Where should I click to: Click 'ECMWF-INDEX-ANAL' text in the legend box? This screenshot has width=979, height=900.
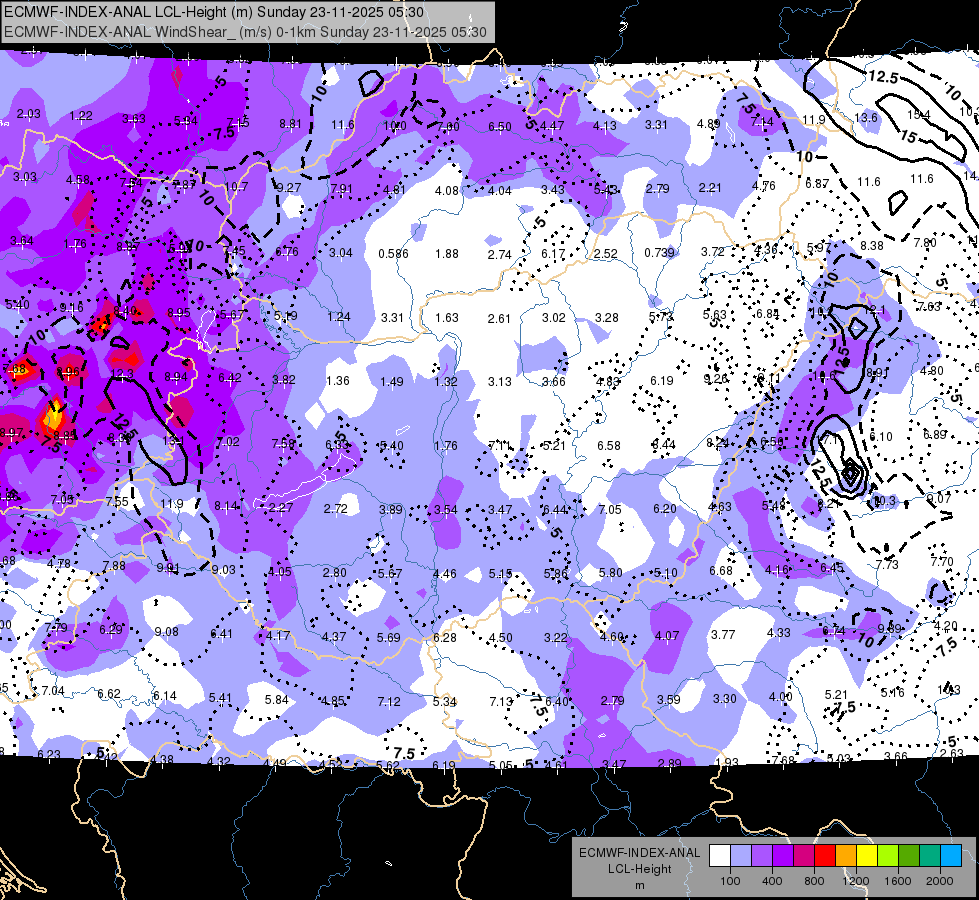(639, 853)
